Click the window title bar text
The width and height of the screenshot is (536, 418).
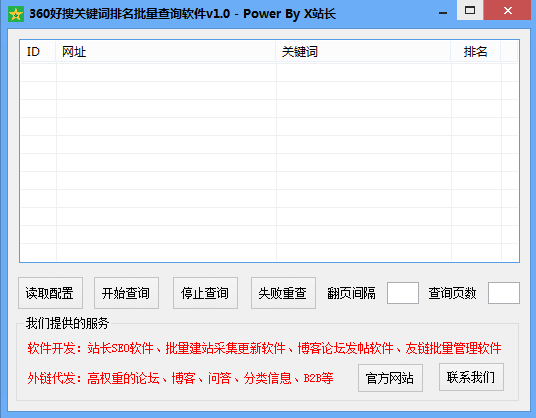pyautogui.click(x=183, y=14)
